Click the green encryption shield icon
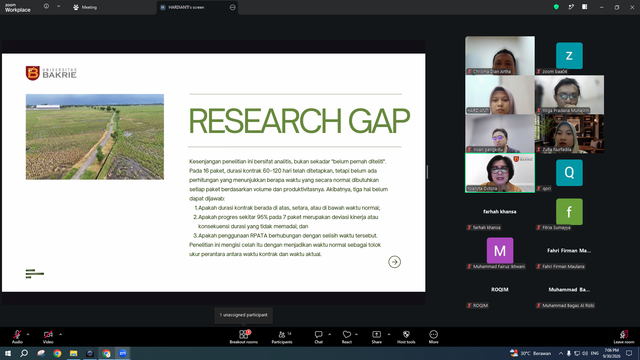 (556, 7)
